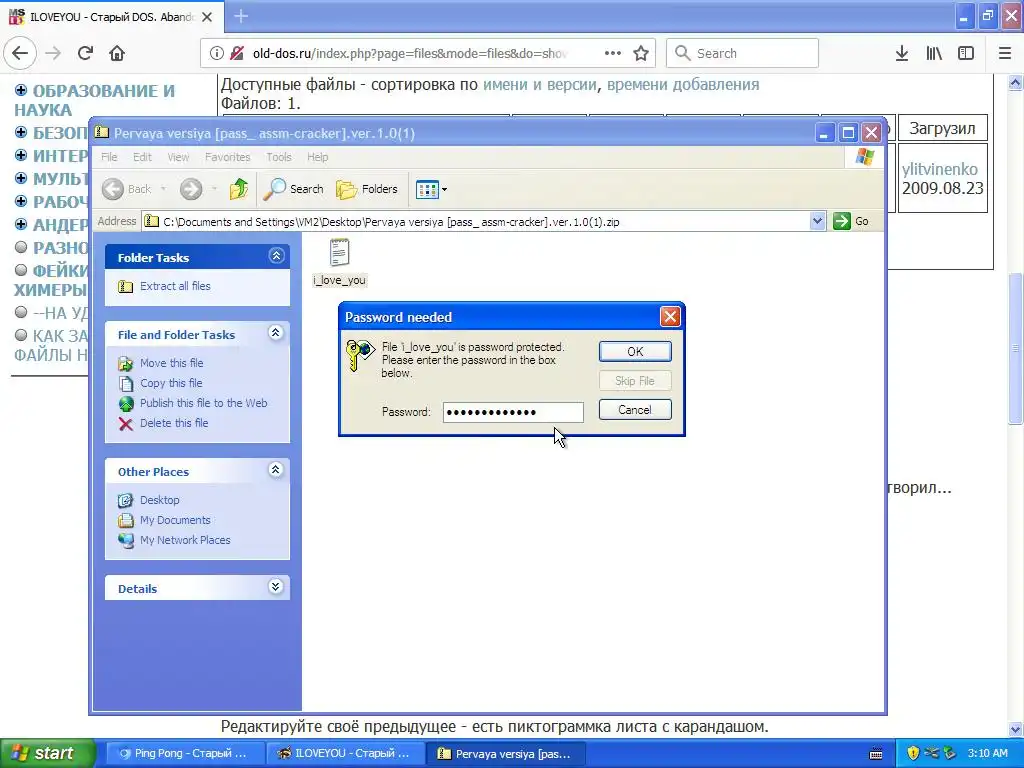
Task: Open the browser hamburger menu
Action: point(1005,54)
